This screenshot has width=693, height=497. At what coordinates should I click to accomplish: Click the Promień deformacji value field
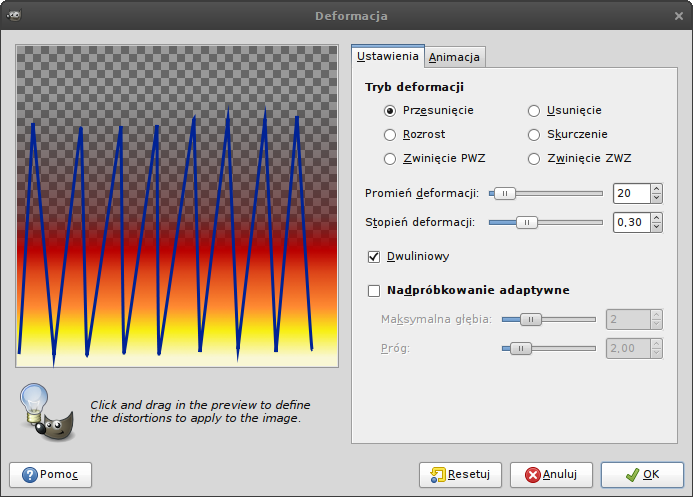tap(631, 193)
